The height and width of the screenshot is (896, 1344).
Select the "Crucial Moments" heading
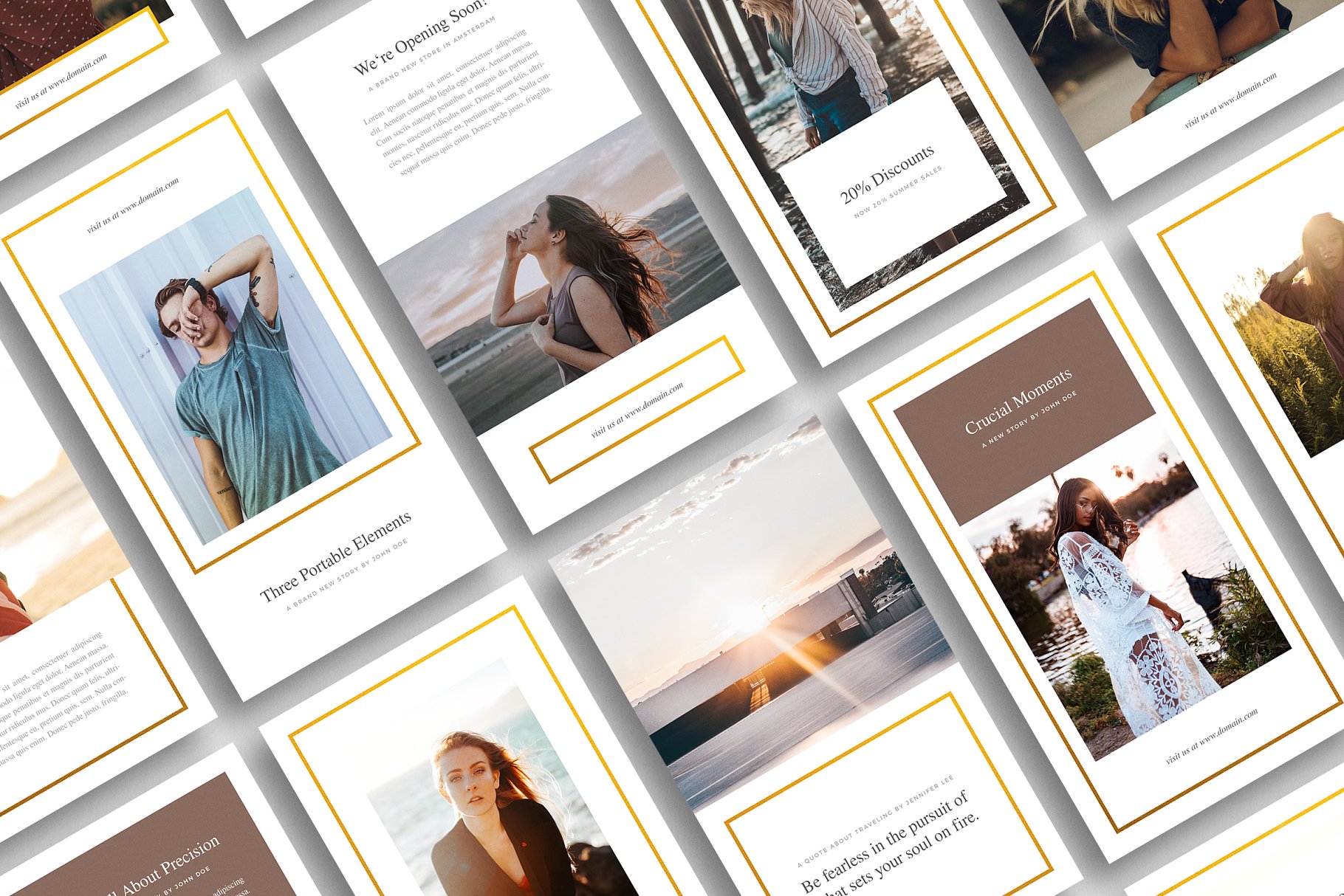click(x=1018, y=401)
